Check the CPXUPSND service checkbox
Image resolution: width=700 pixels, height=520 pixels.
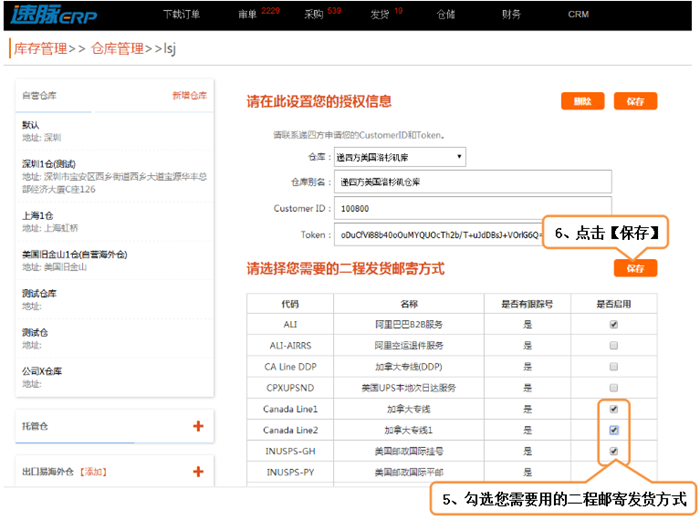[x=613, y=387]
